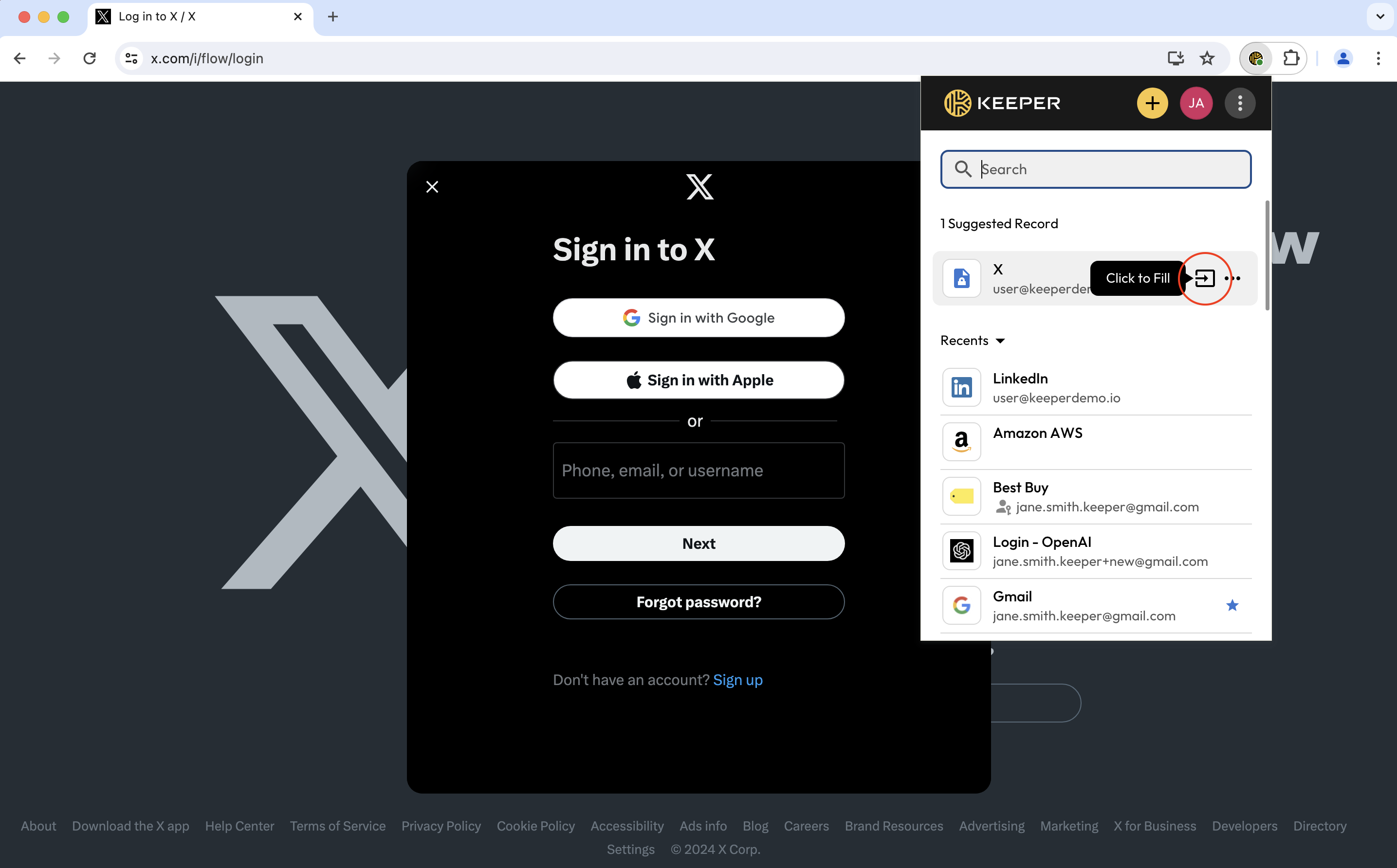Open the JA account avatar menu
The height and width of the screenshot is (868, 1397).
(1195, 103)
